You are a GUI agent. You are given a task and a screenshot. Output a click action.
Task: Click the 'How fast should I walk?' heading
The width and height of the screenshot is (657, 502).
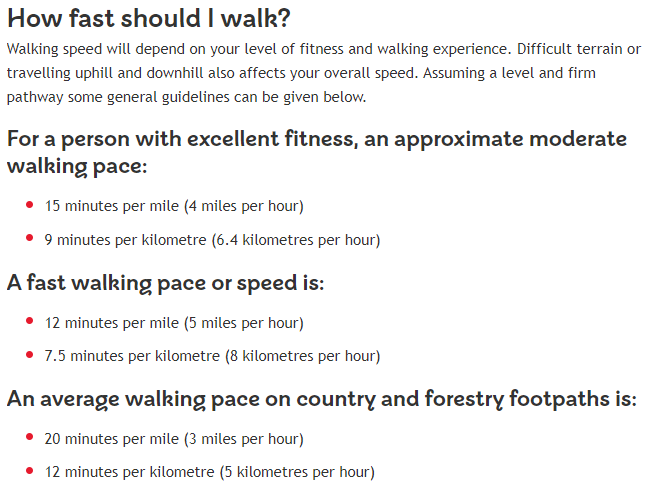click(149, 19)
